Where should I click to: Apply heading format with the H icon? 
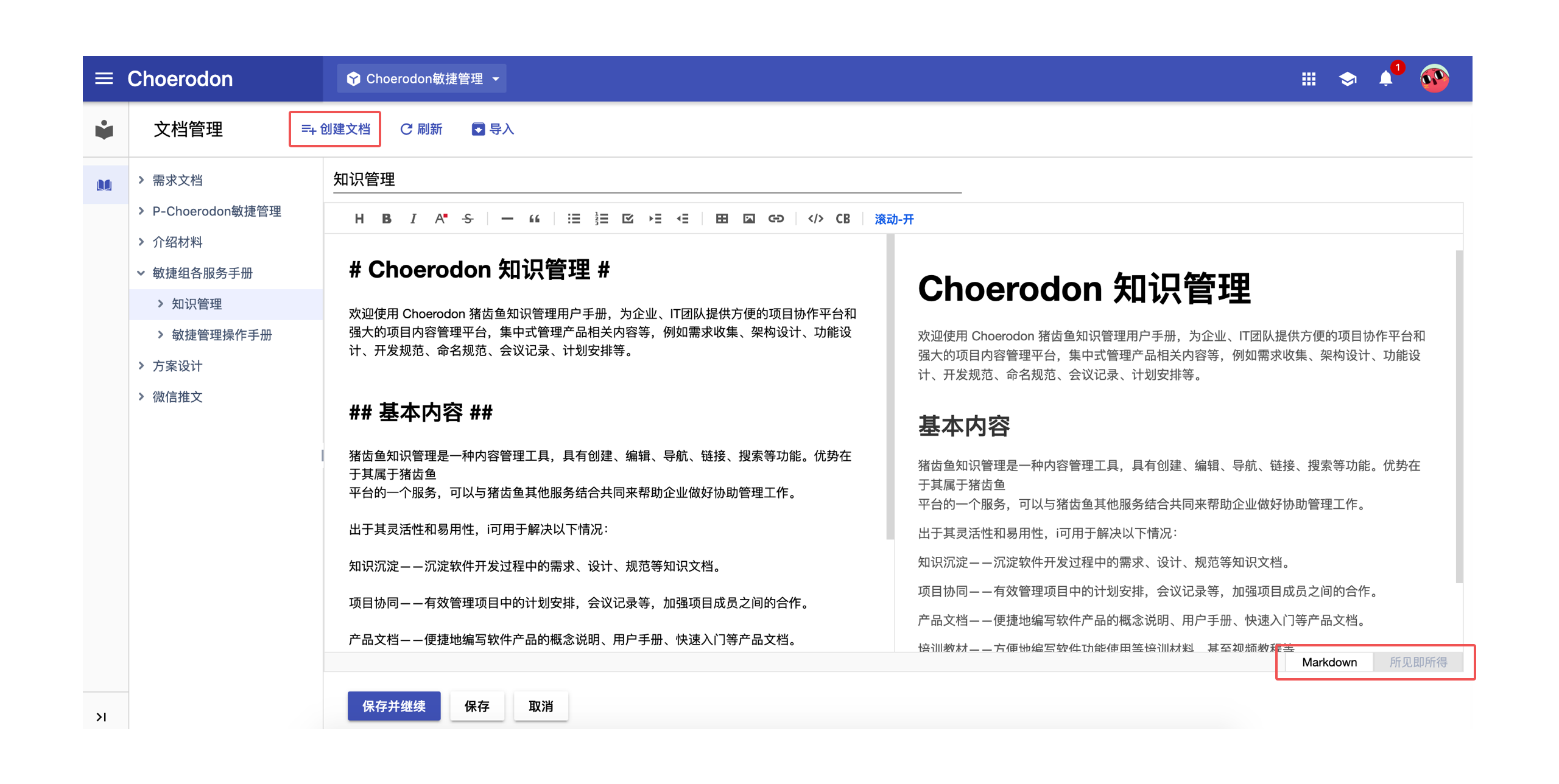coord(359,219)
